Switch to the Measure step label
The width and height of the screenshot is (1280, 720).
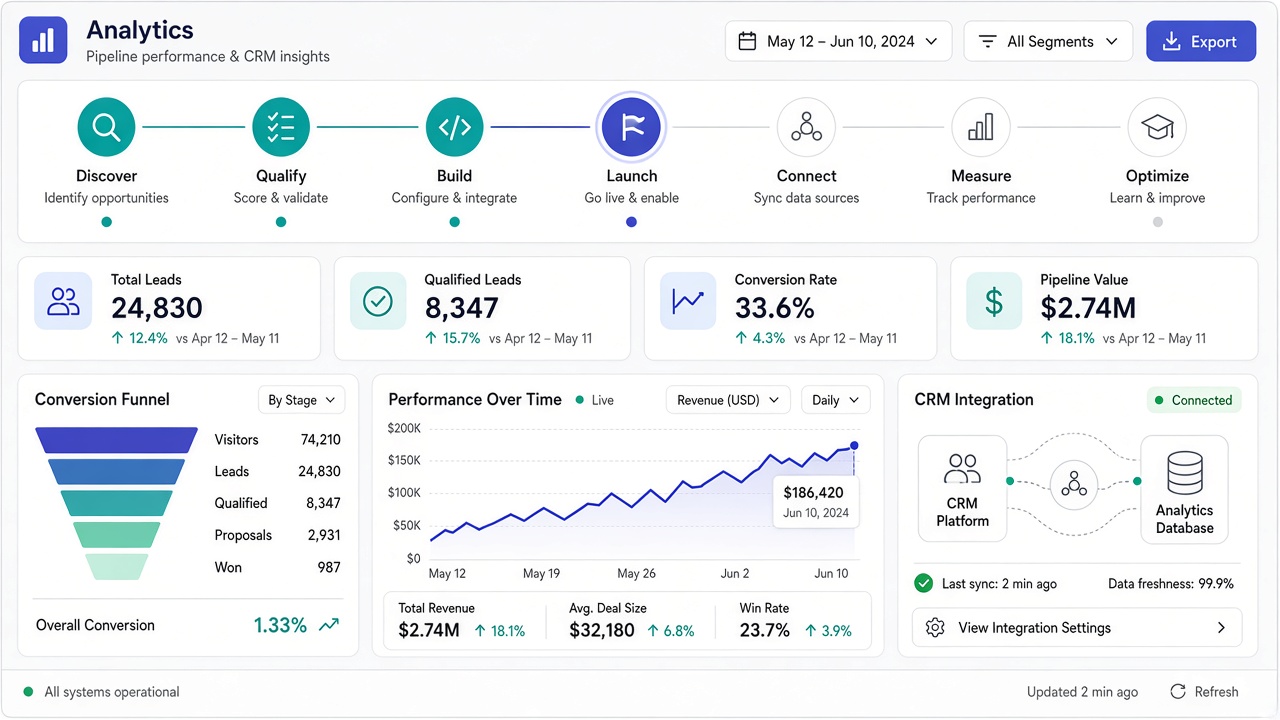[x=981, y=176]
